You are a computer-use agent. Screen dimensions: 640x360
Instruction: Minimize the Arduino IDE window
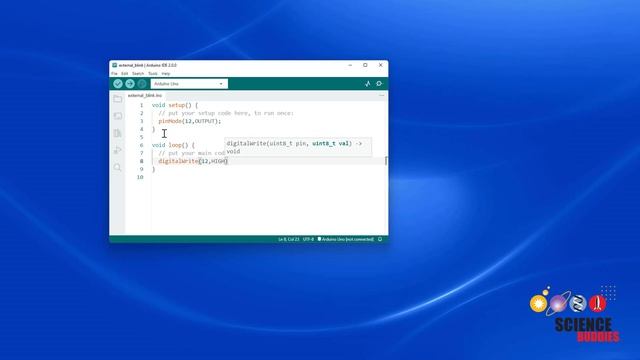tap(350, 65)
